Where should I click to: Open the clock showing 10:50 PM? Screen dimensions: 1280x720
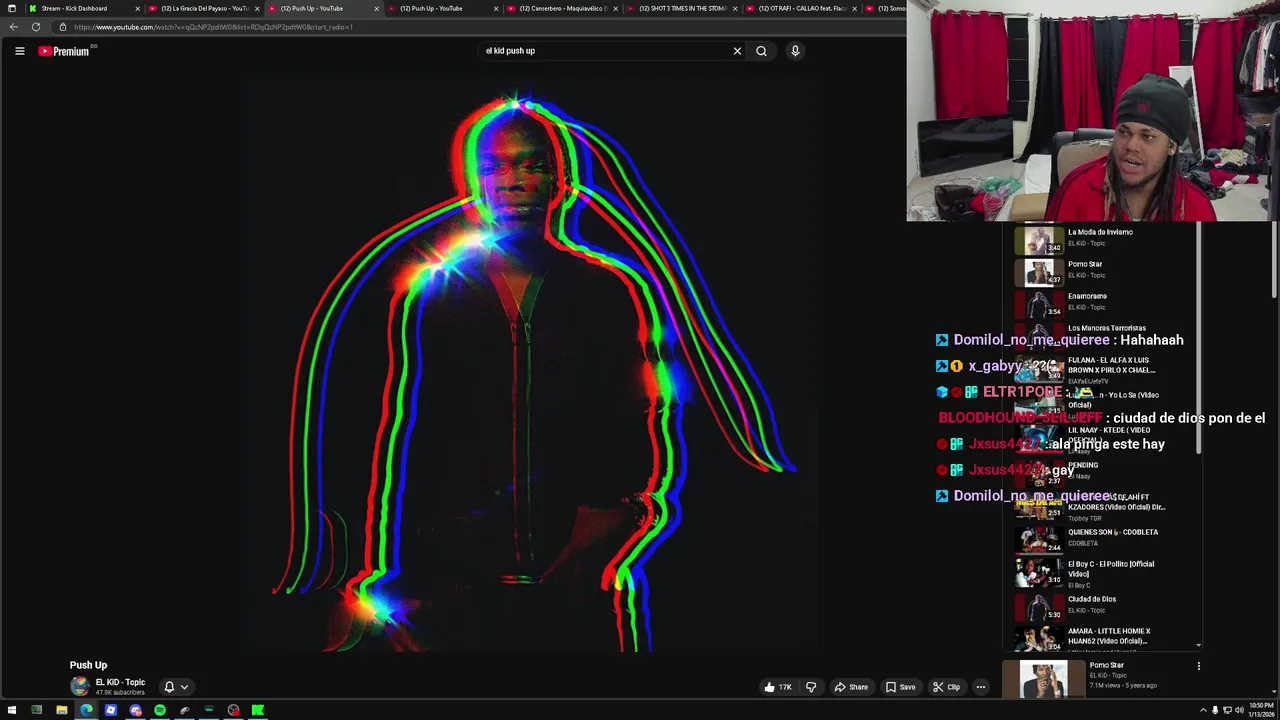click(x=1259, y=710)
